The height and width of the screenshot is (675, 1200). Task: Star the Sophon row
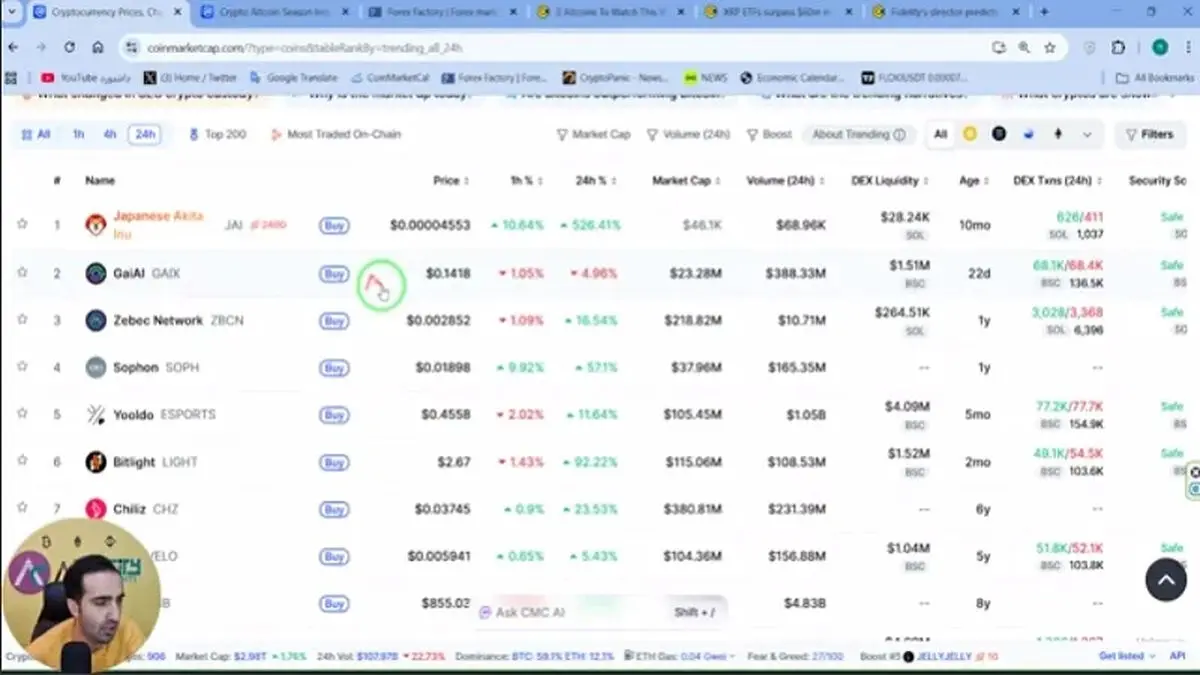pos(22,366)
